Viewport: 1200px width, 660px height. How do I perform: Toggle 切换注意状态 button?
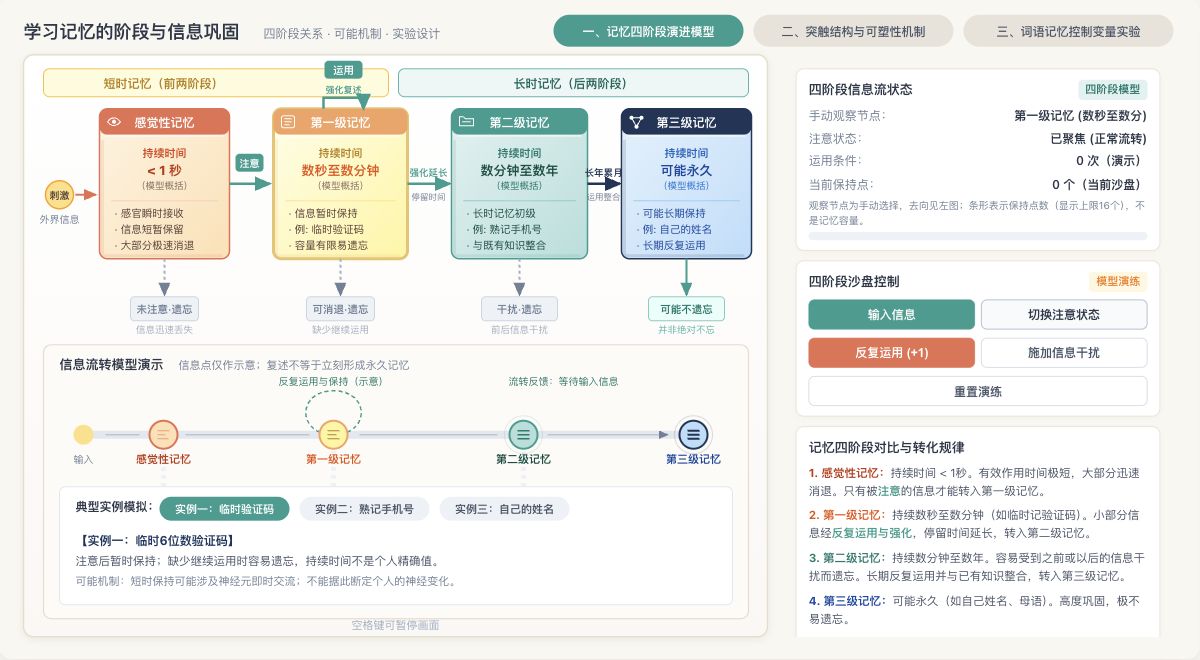click(x=1064, y=314)
